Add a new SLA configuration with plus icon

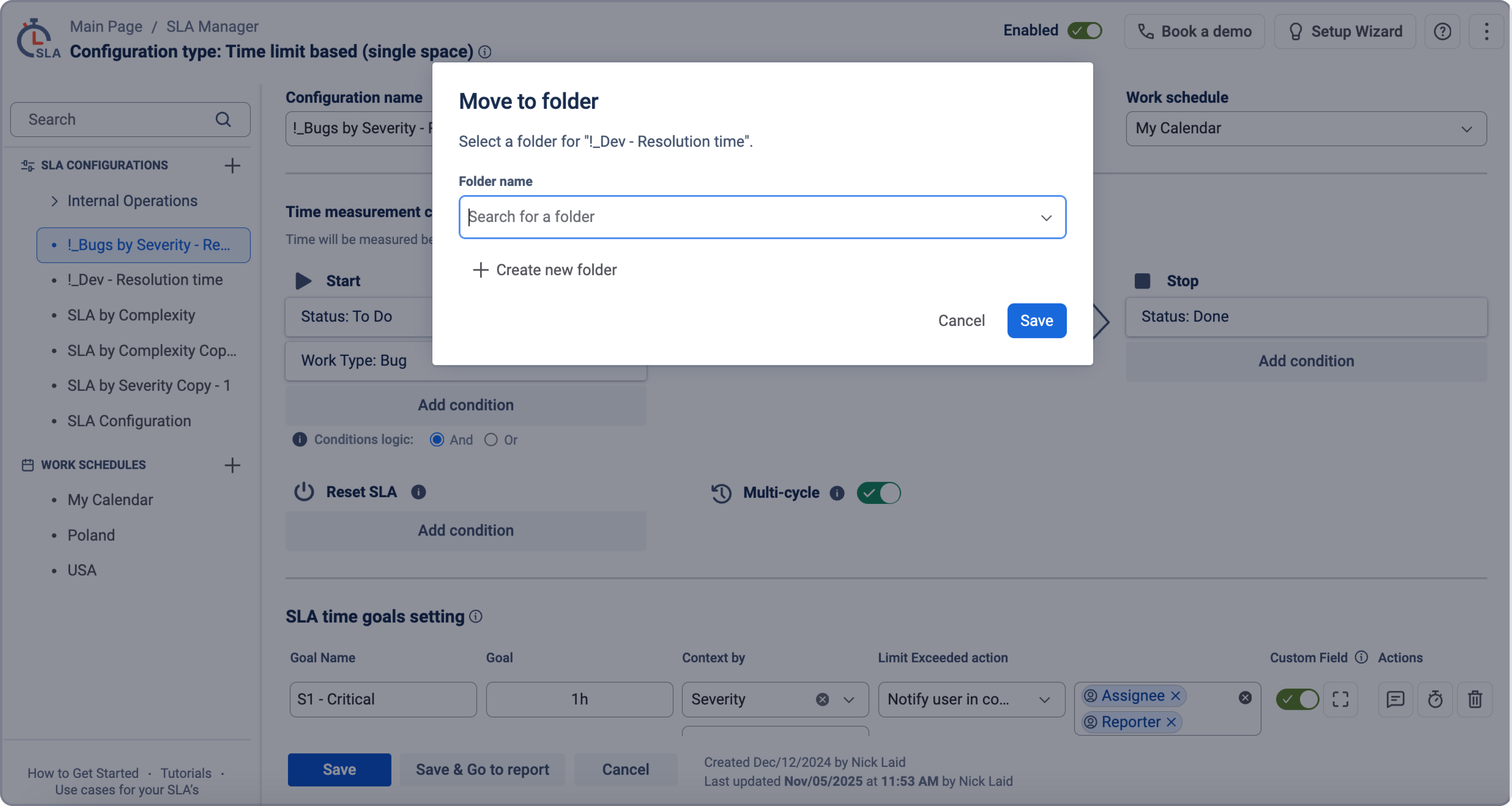point(233,165)
